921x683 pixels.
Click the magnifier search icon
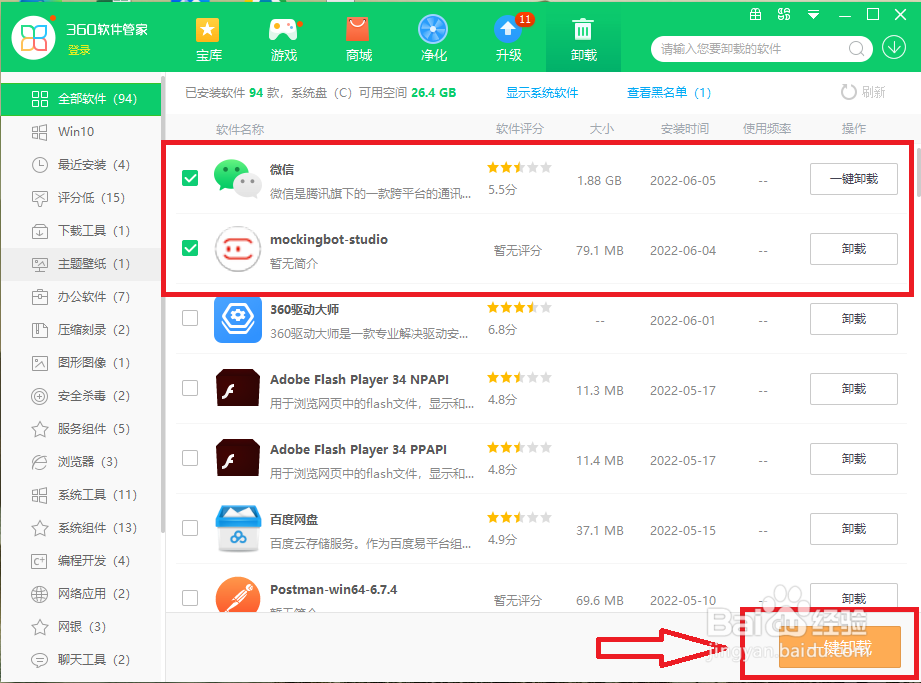(x=856, y=49)
